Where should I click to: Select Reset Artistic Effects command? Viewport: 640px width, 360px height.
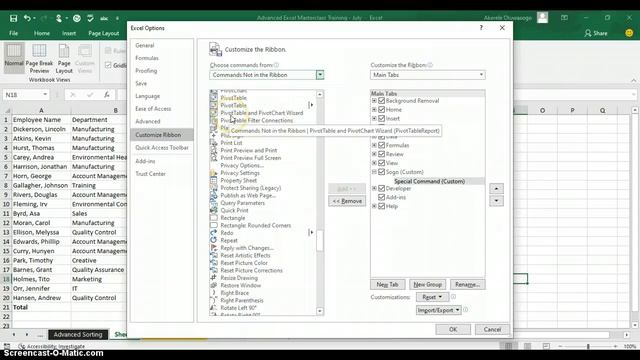tap(245, 256)
